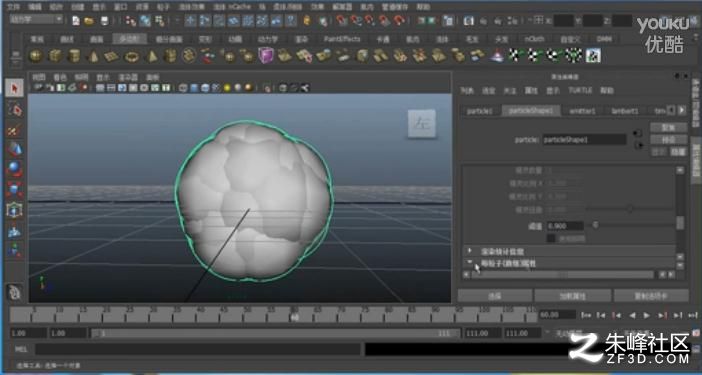This screenshot has width=702, height=375.
Task: Play the animation backwards
Action: pyautogui.click(x=632, y=315)
